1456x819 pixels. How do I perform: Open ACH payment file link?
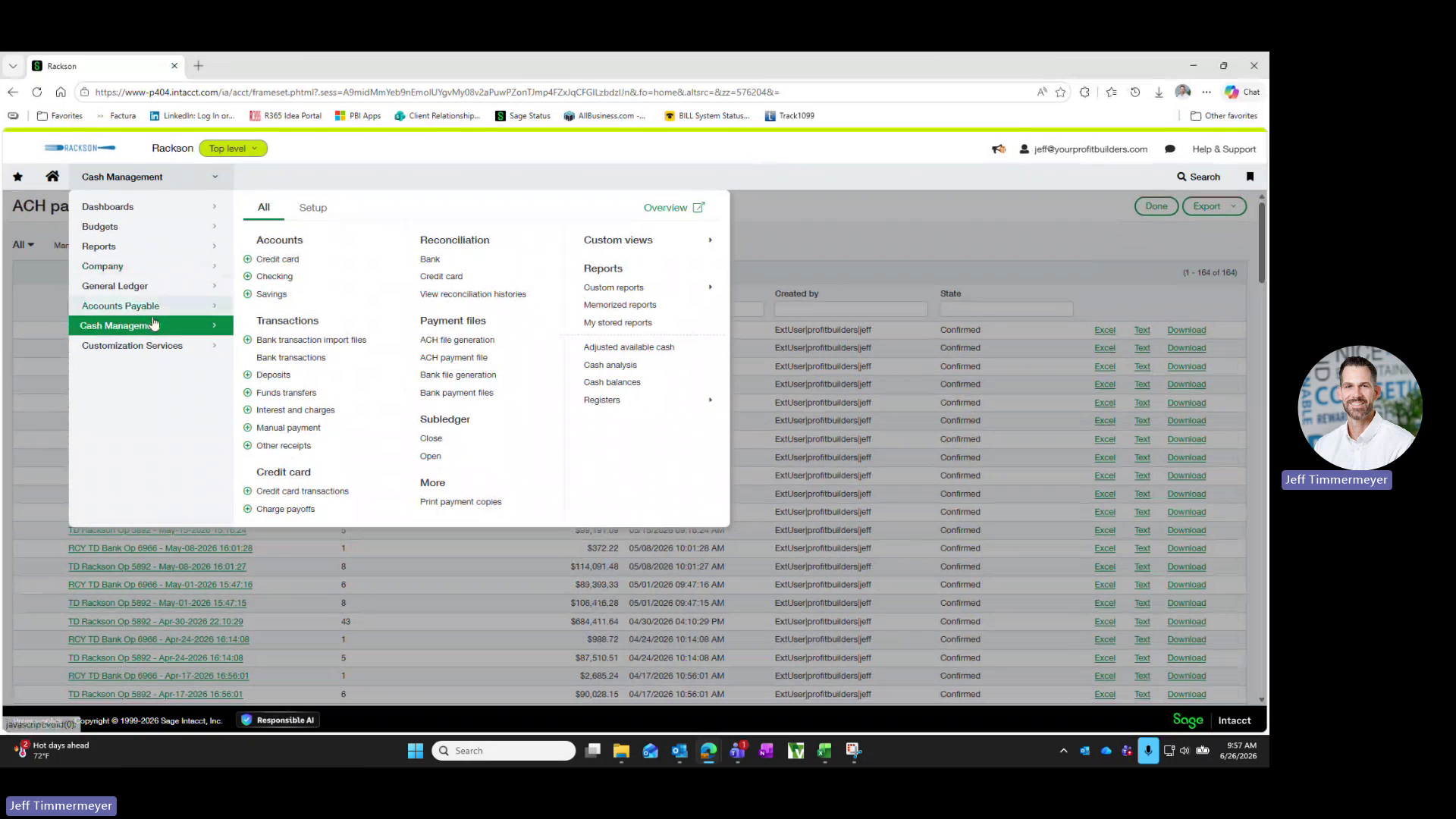point(453,358)
